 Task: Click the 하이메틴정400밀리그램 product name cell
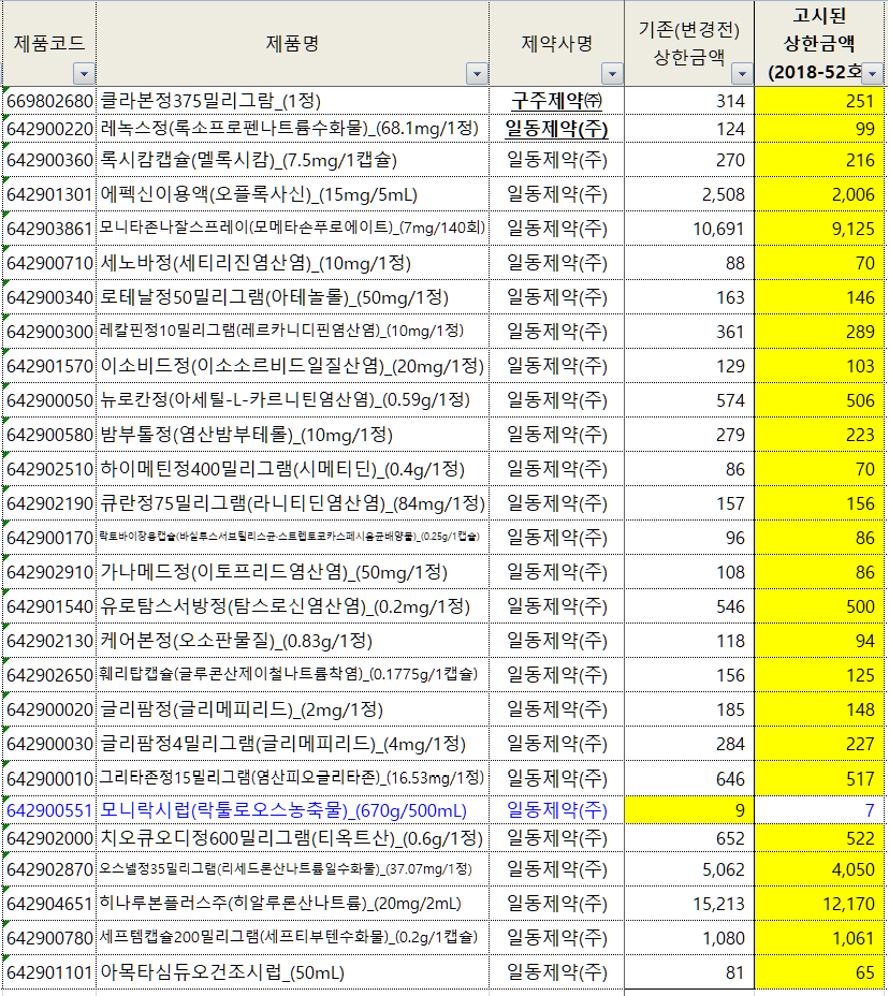tap(293, 469)
